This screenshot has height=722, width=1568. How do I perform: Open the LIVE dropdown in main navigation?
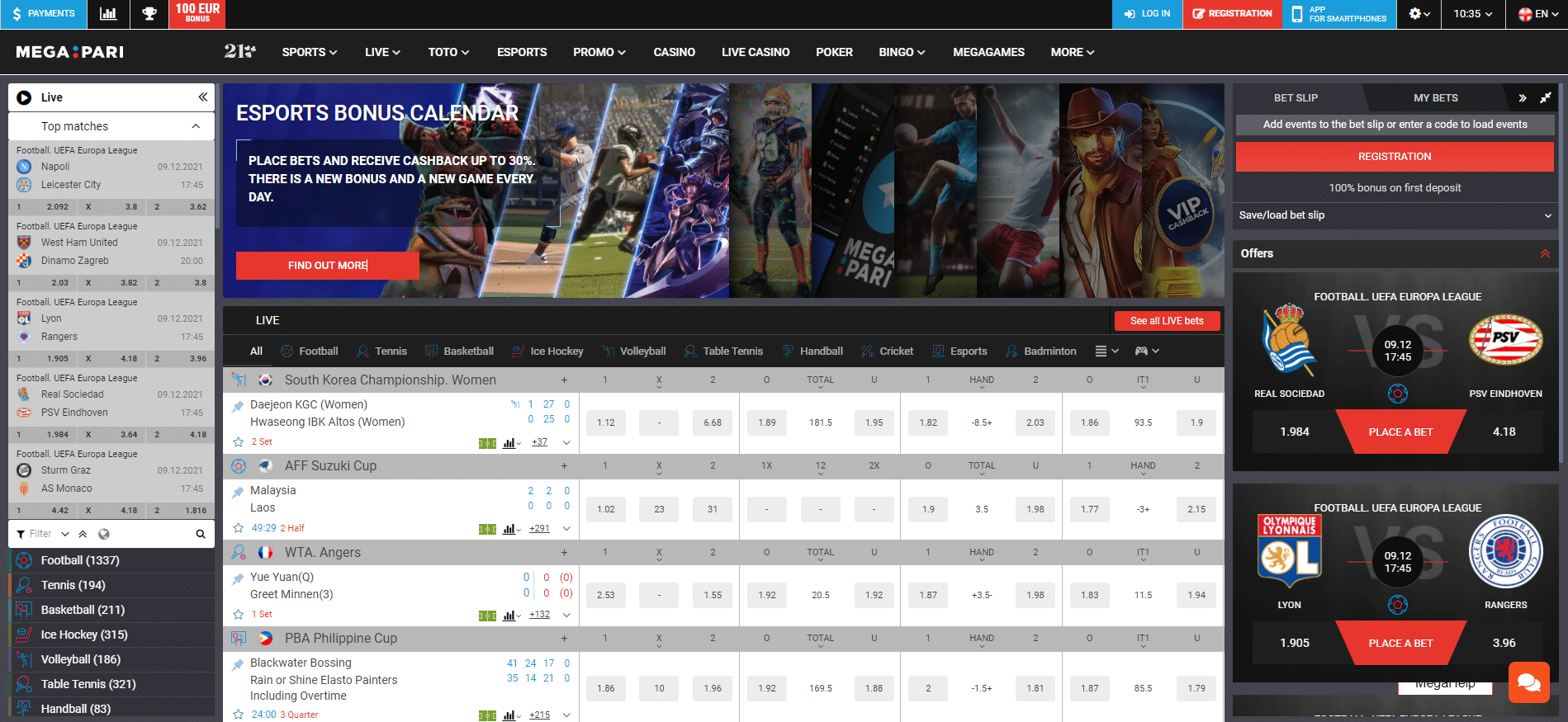pyautogui.click(x=382, y=52)
